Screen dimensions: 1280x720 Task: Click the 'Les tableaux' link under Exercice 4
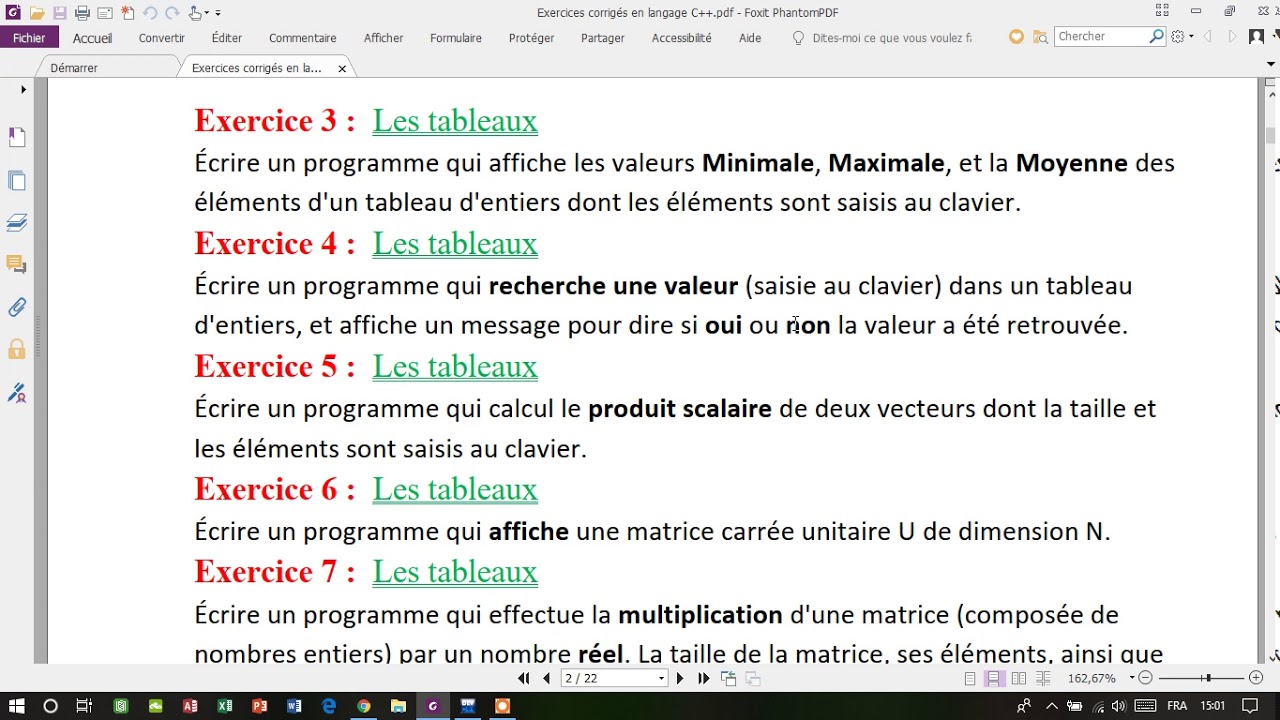pos(455,244)
